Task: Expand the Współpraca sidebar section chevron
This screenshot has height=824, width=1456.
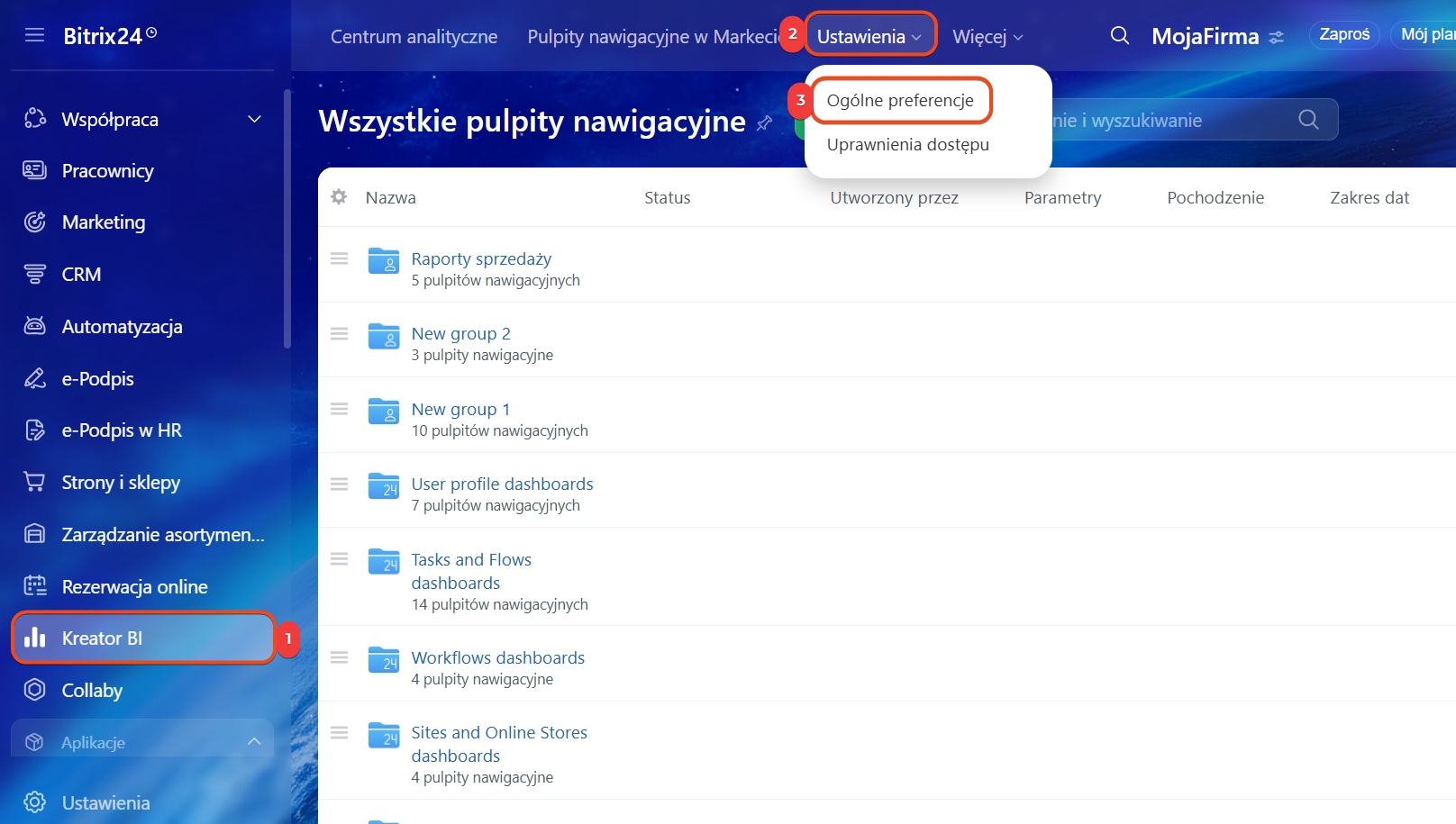Action: [x=255, y=119]
